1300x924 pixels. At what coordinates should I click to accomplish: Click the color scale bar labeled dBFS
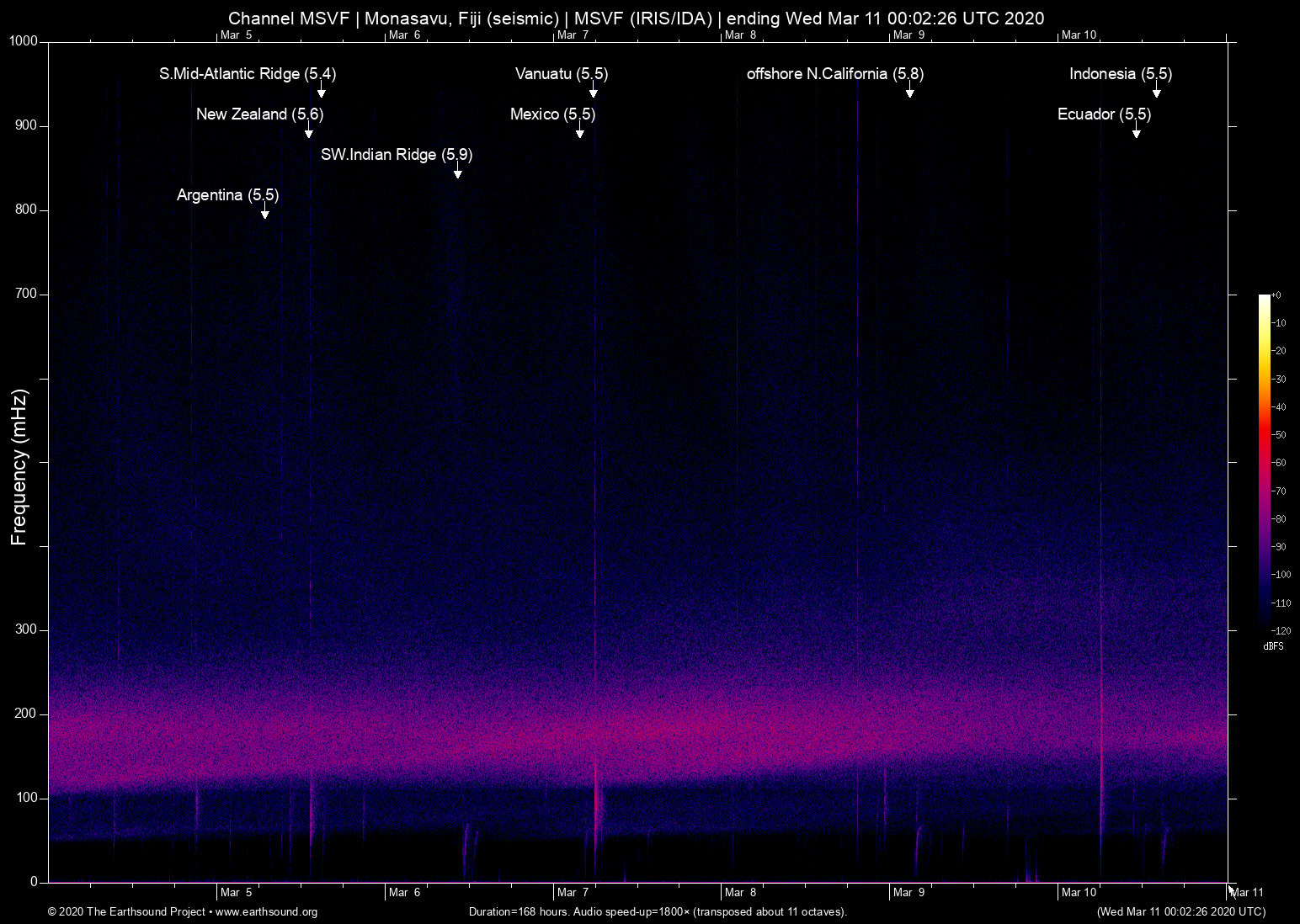pos(1264,461)
